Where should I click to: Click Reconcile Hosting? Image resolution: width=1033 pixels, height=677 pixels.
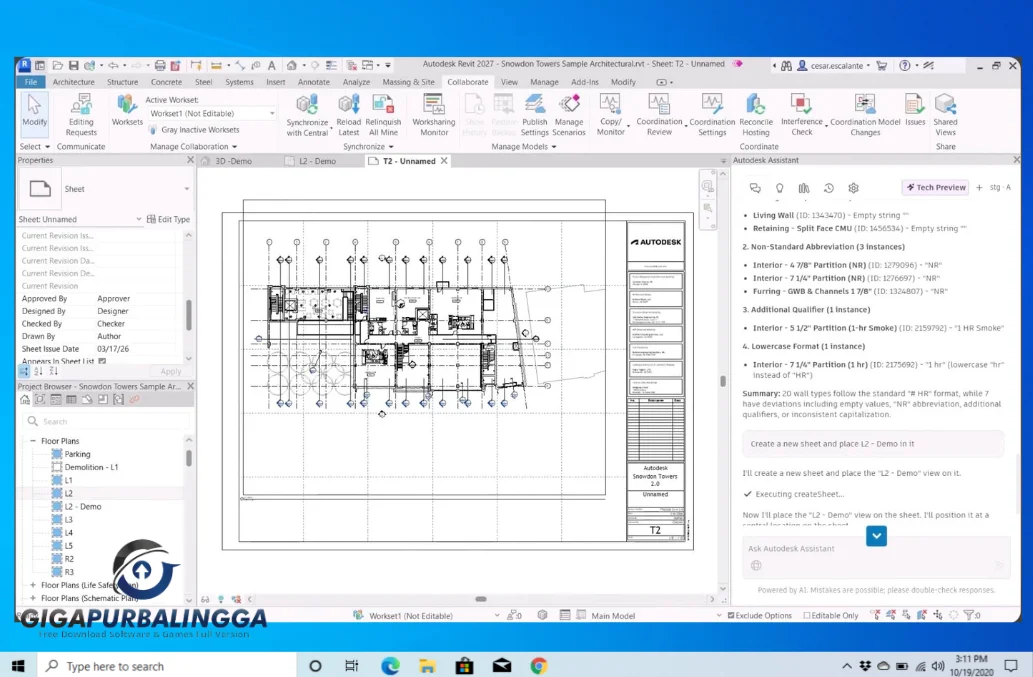[x=756, y=115]
